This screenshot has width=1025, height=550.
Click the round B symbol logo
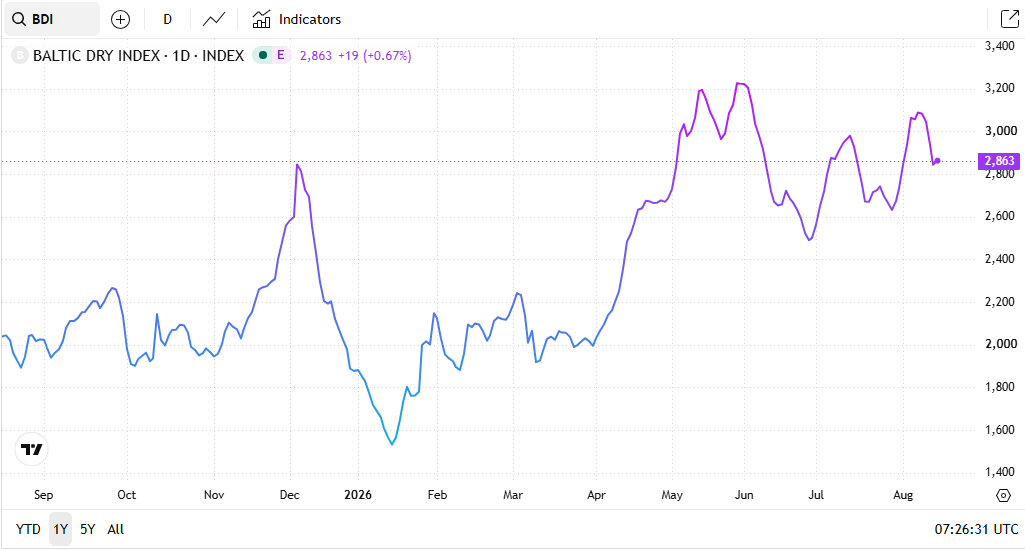point(20,56)
